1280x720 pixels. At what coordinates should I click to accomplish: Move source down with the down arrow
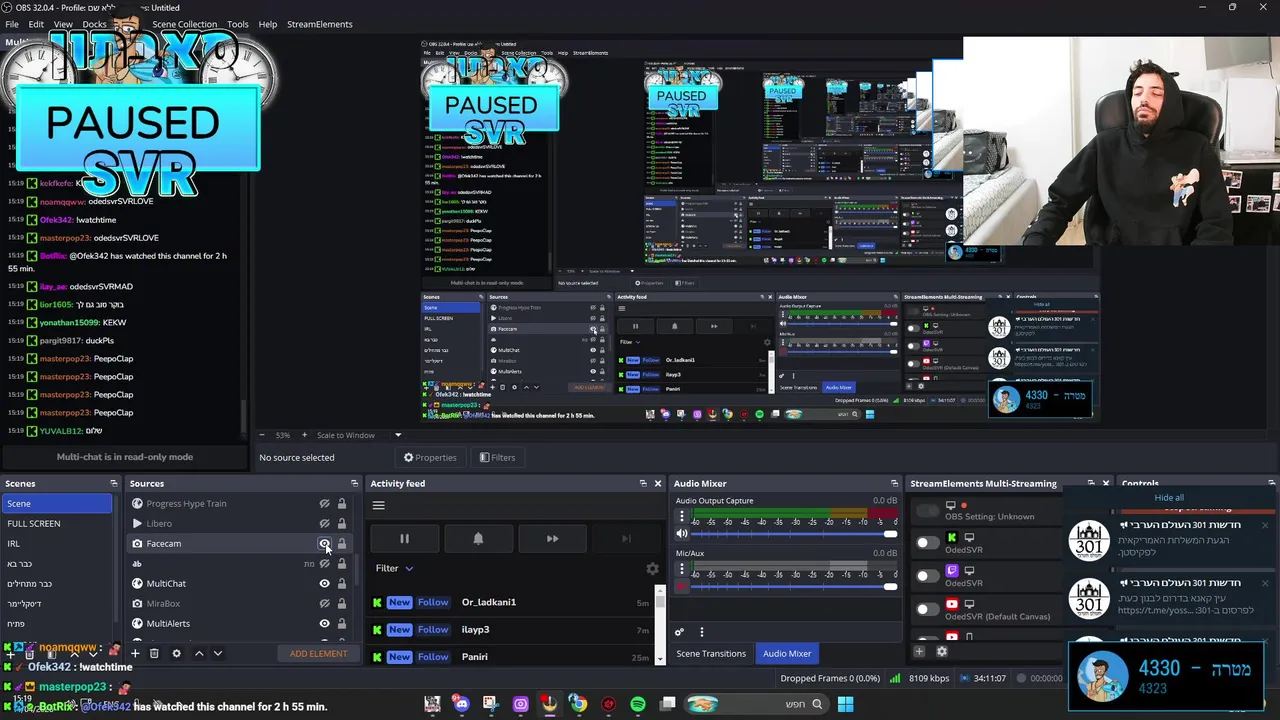[x=217, y=653]
